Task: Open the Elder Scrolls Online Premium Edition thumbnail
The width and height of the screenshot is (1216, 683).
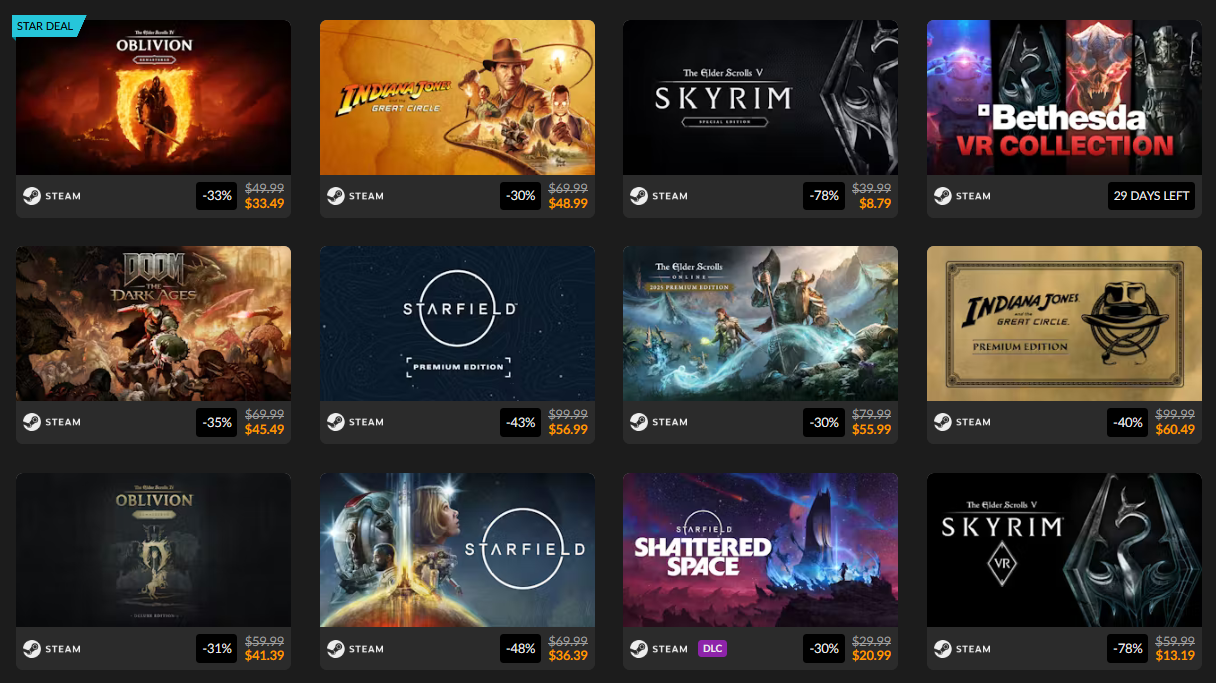Action: point(760,324)
